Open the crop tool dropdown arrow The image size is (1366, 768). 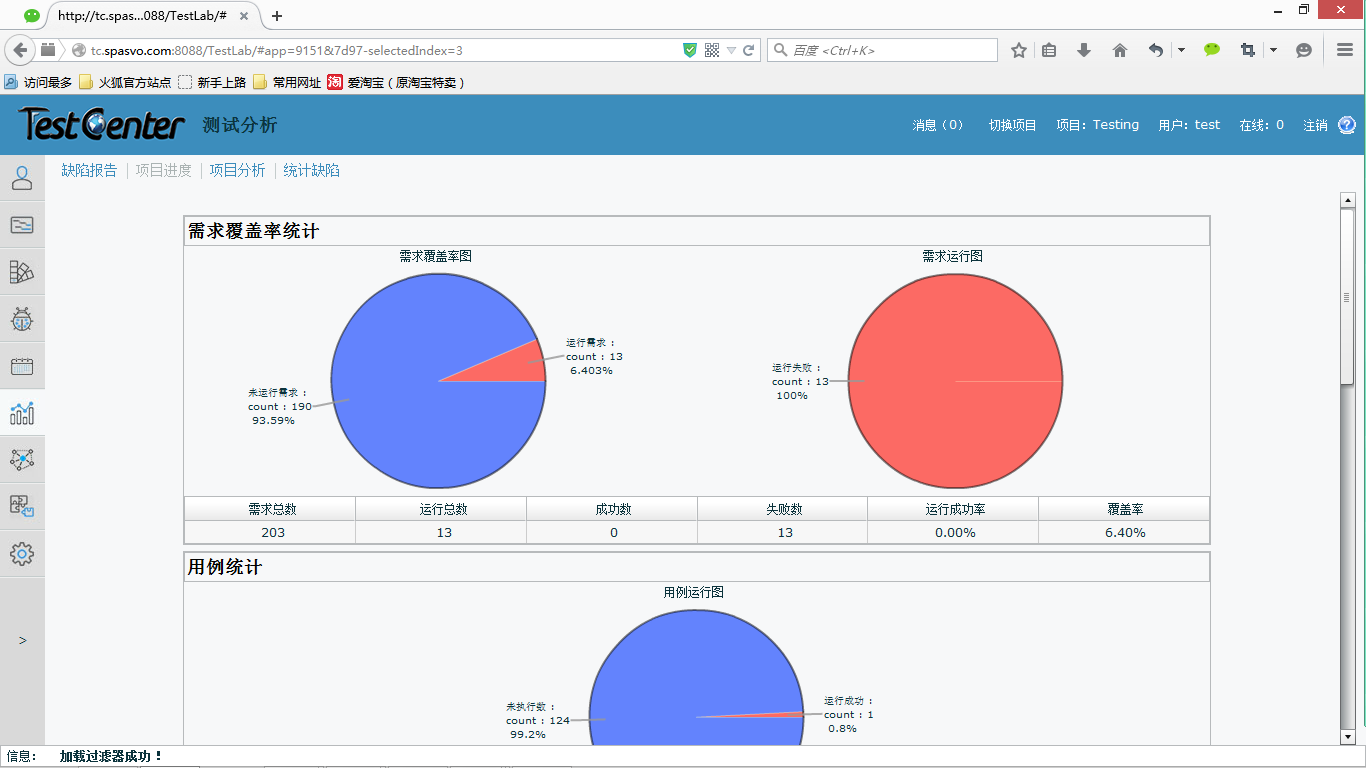(1273, 49)
